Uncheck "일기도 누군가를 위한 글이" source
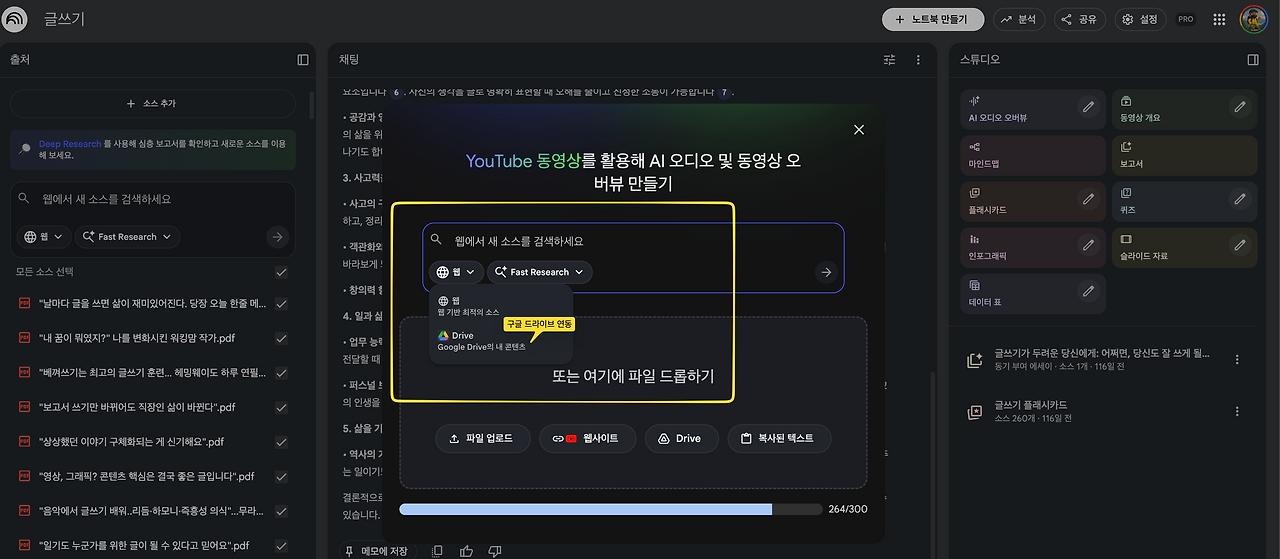The image size is (1280, 559). (281, 546)
